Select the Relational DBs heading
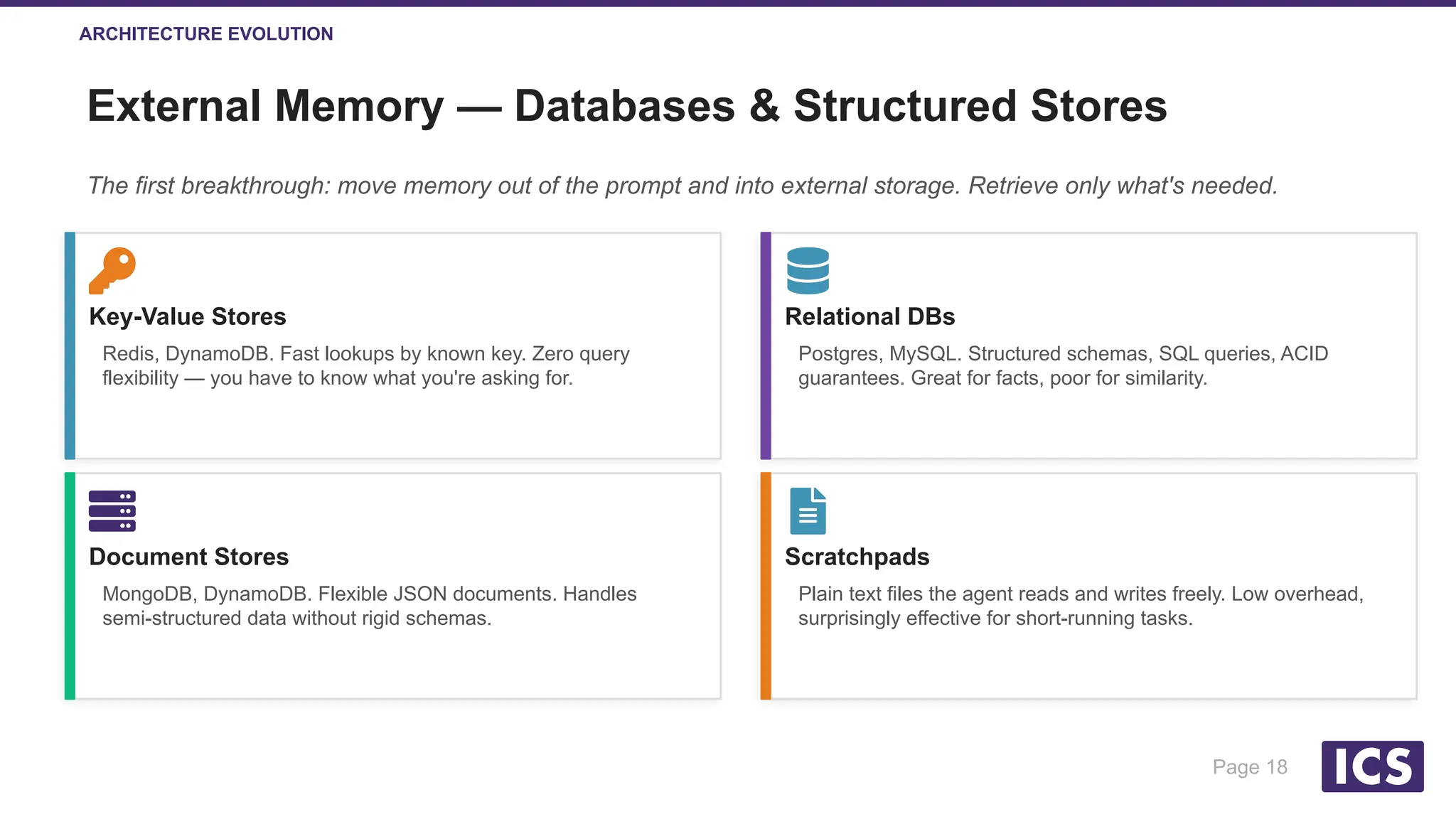This screenshot has width=1456, height=819. click(869, 316)
